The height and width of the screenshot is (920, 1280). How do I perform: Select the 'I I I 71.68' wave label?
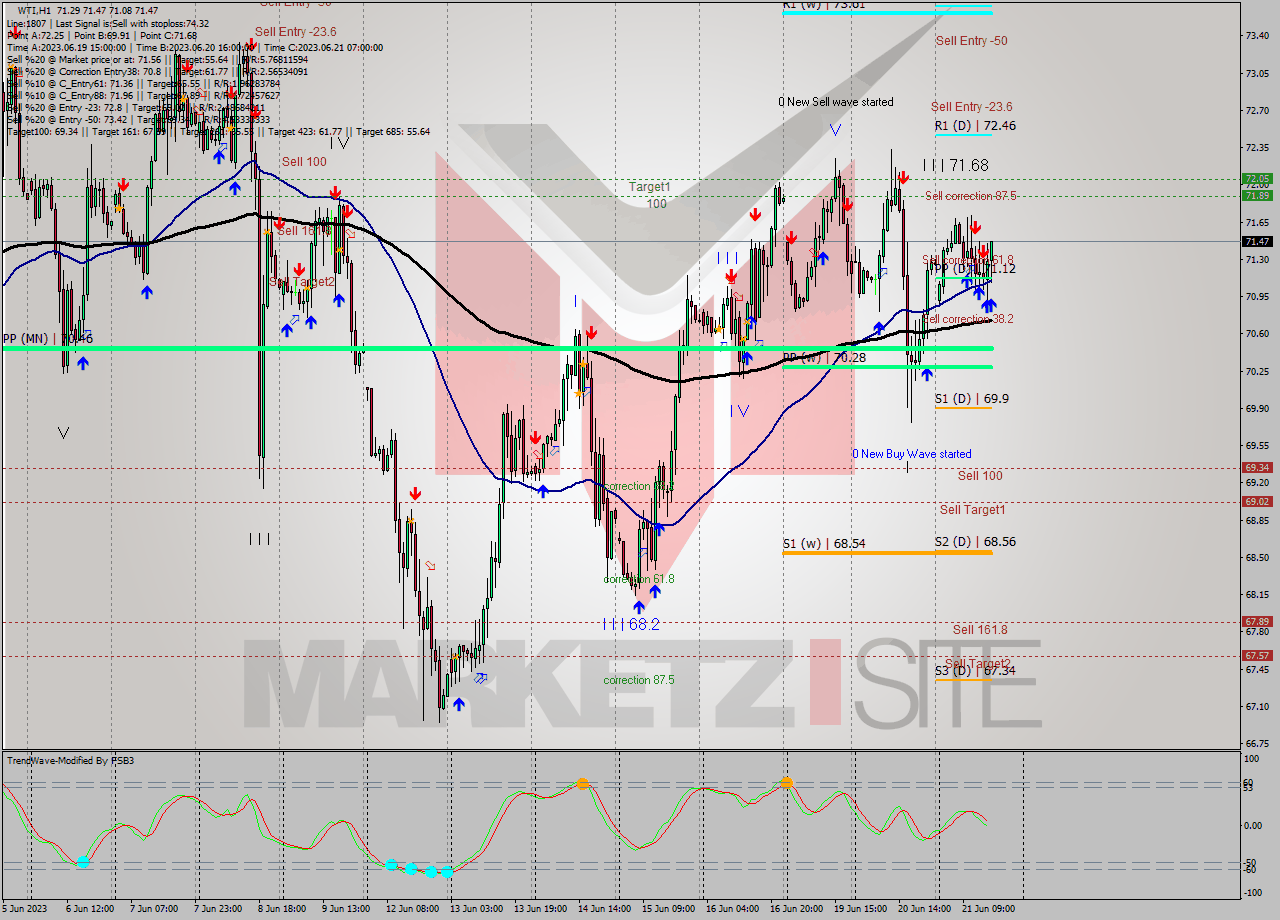click(955, 165)
